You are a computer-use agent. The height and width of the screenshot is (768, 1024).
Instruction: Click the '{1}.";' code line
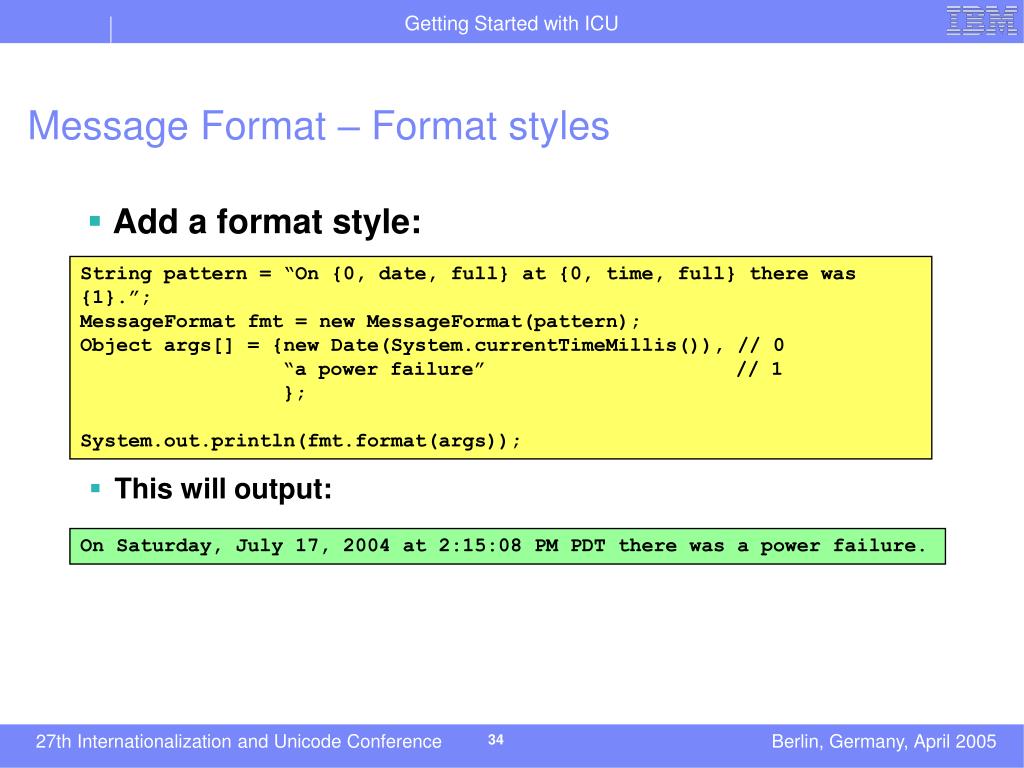[116, 298]
